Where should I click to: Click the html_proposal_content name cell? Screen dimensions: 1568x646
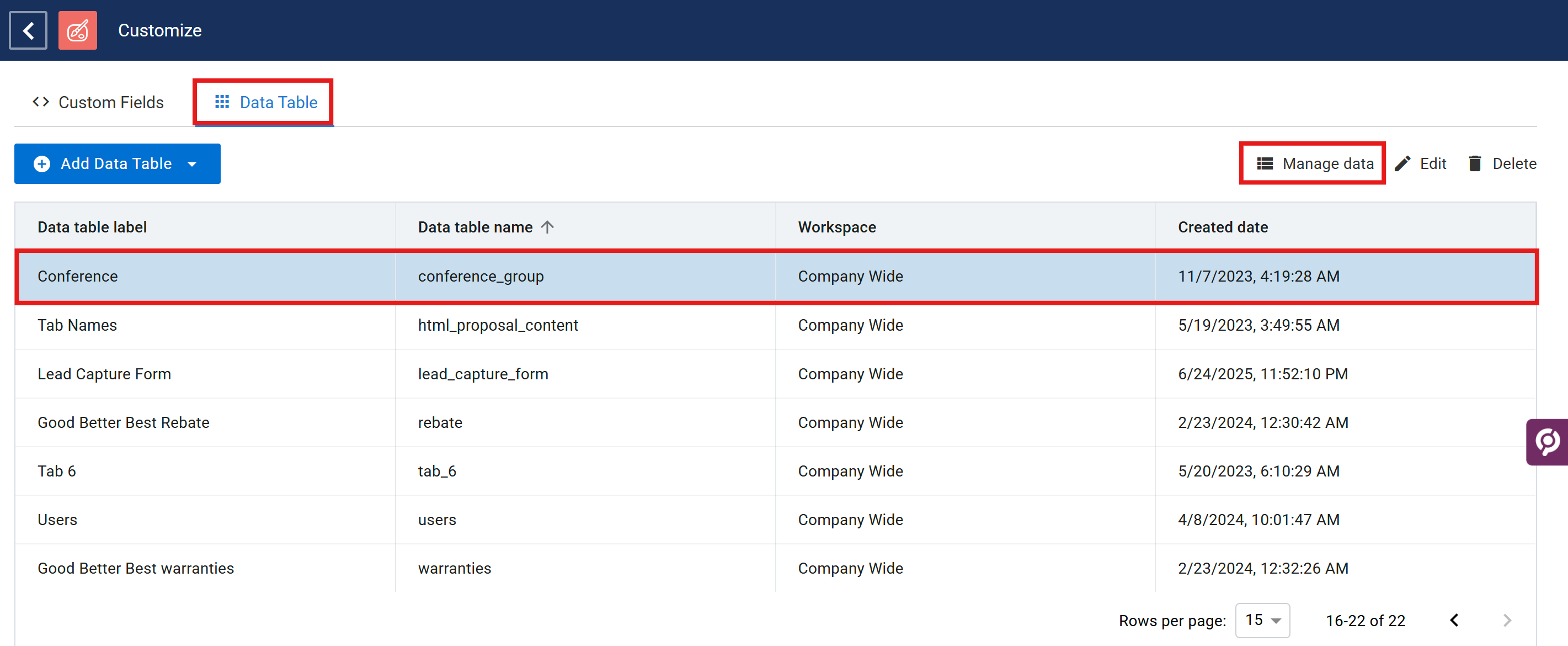pos(498,325)
